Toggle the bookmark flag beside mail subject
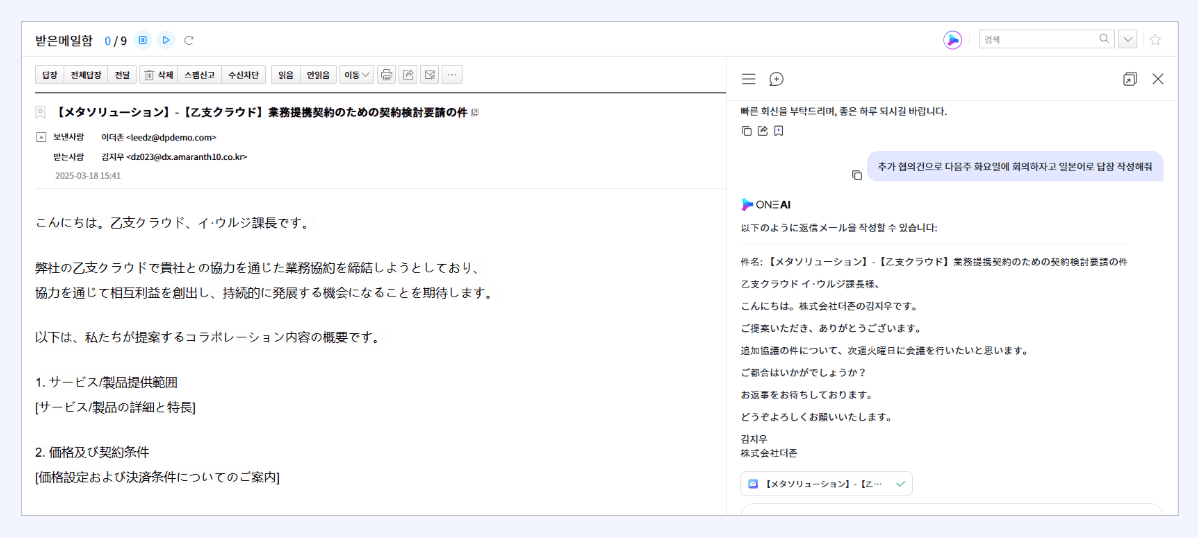Viewport: 1198px width, 538px height. tap(40, 113)
